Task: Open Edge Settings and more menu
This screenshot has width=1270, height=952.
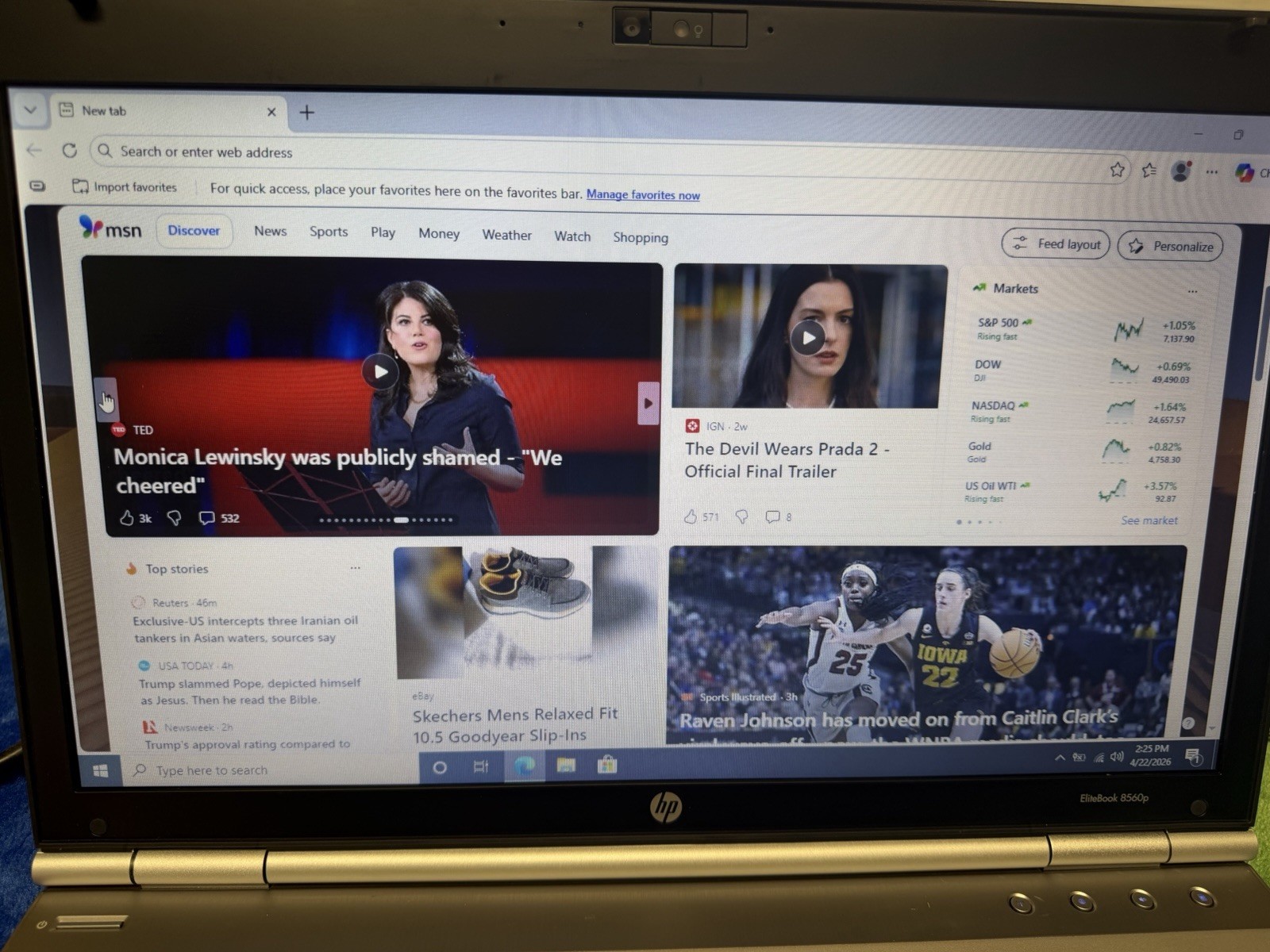Action: [1211, 171]
